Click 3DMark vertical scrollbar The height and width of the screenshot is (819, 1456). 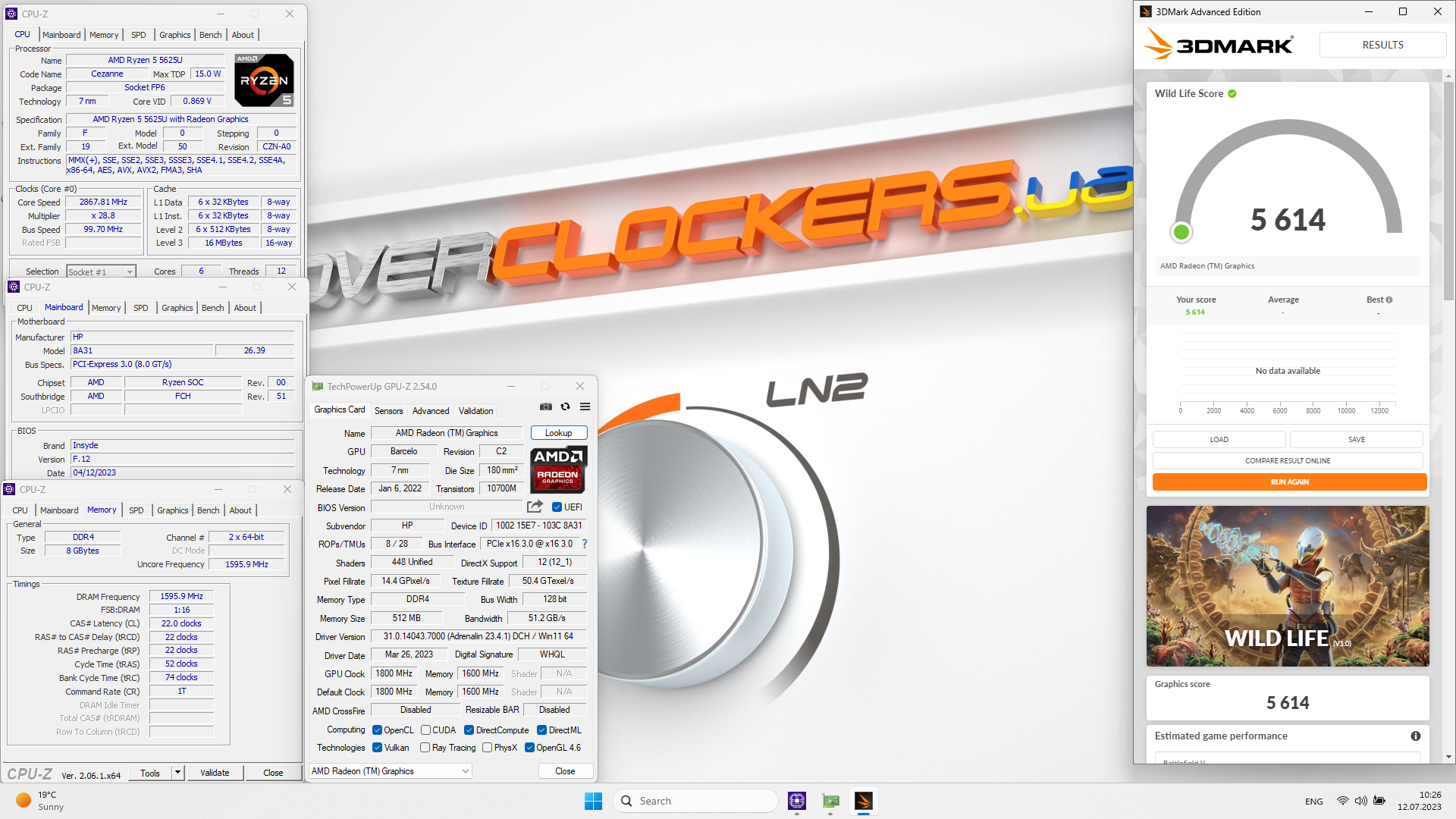[x=1449, y=190]
